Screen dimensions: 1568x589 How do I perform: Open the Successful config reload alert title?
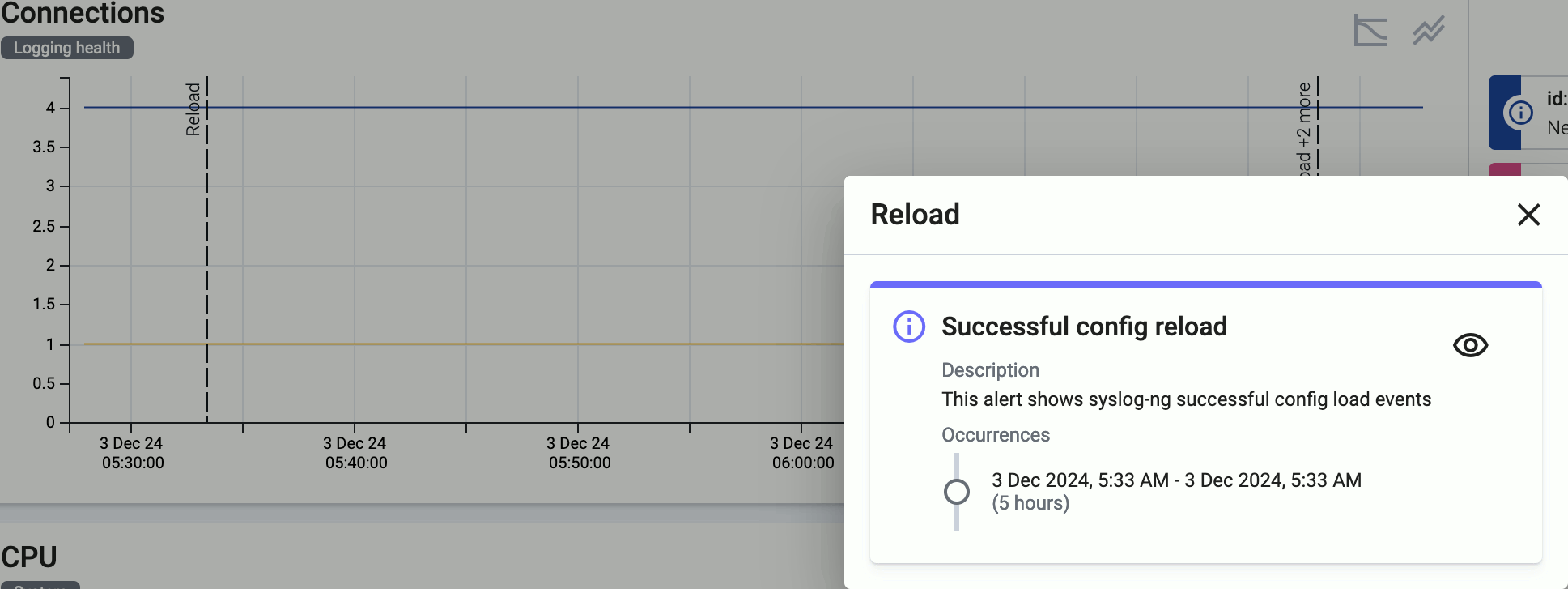pyautogui.click(x=1084, y=327)
